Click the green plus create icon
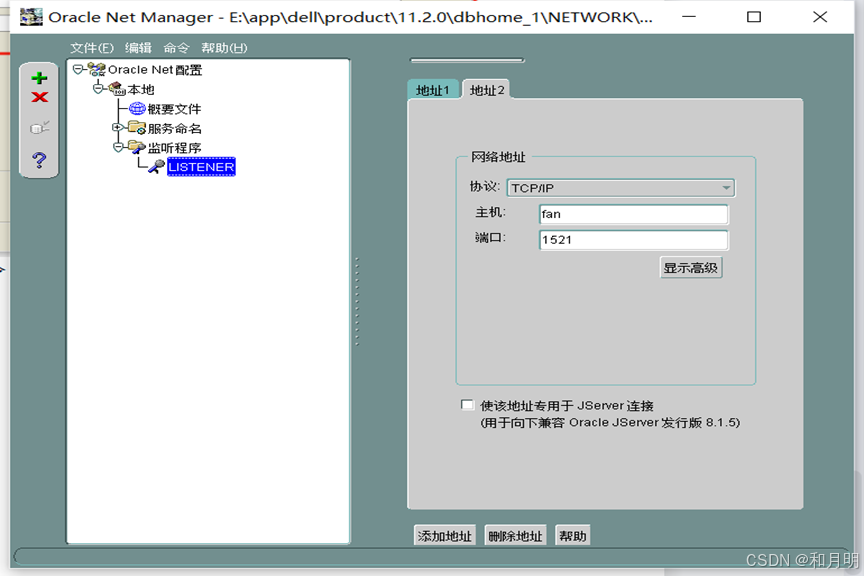 click(x=39, y=78)
